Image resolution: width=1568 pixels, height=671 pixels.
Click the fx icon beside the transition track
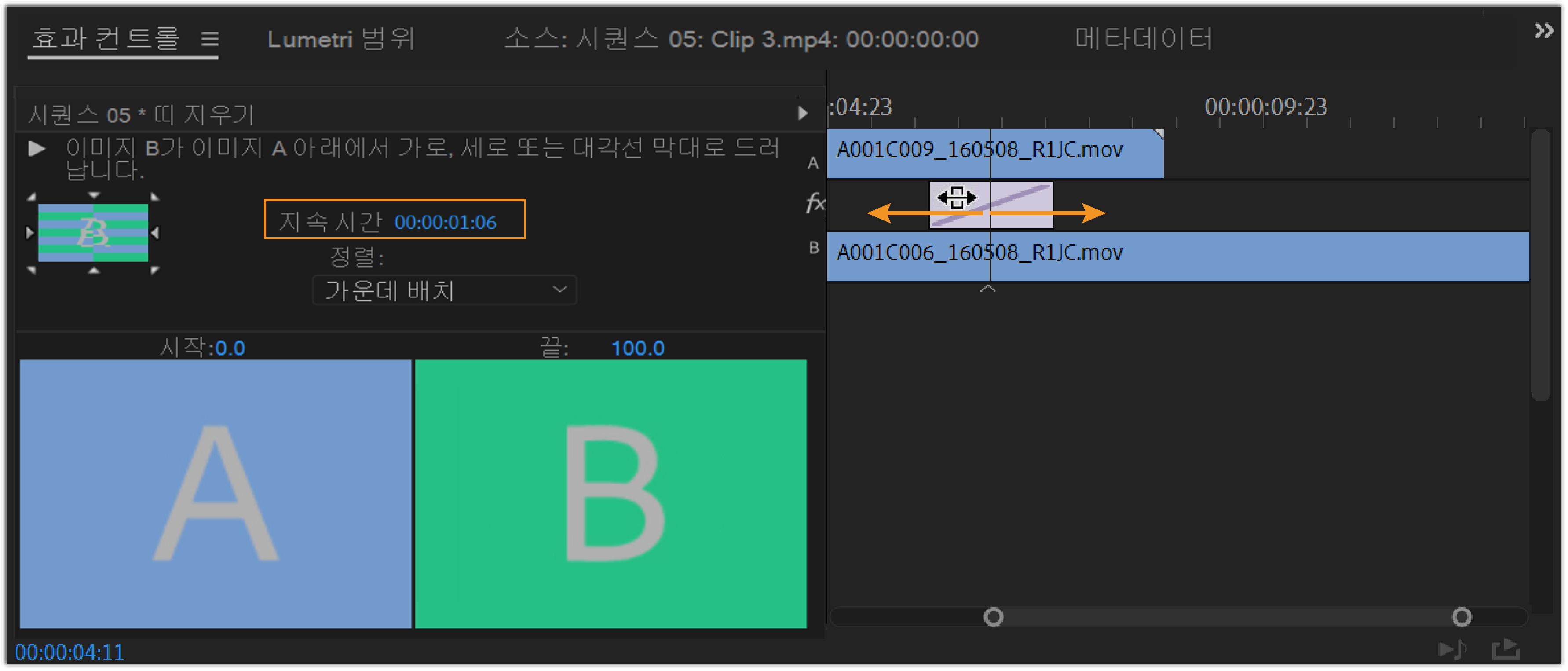815,203
